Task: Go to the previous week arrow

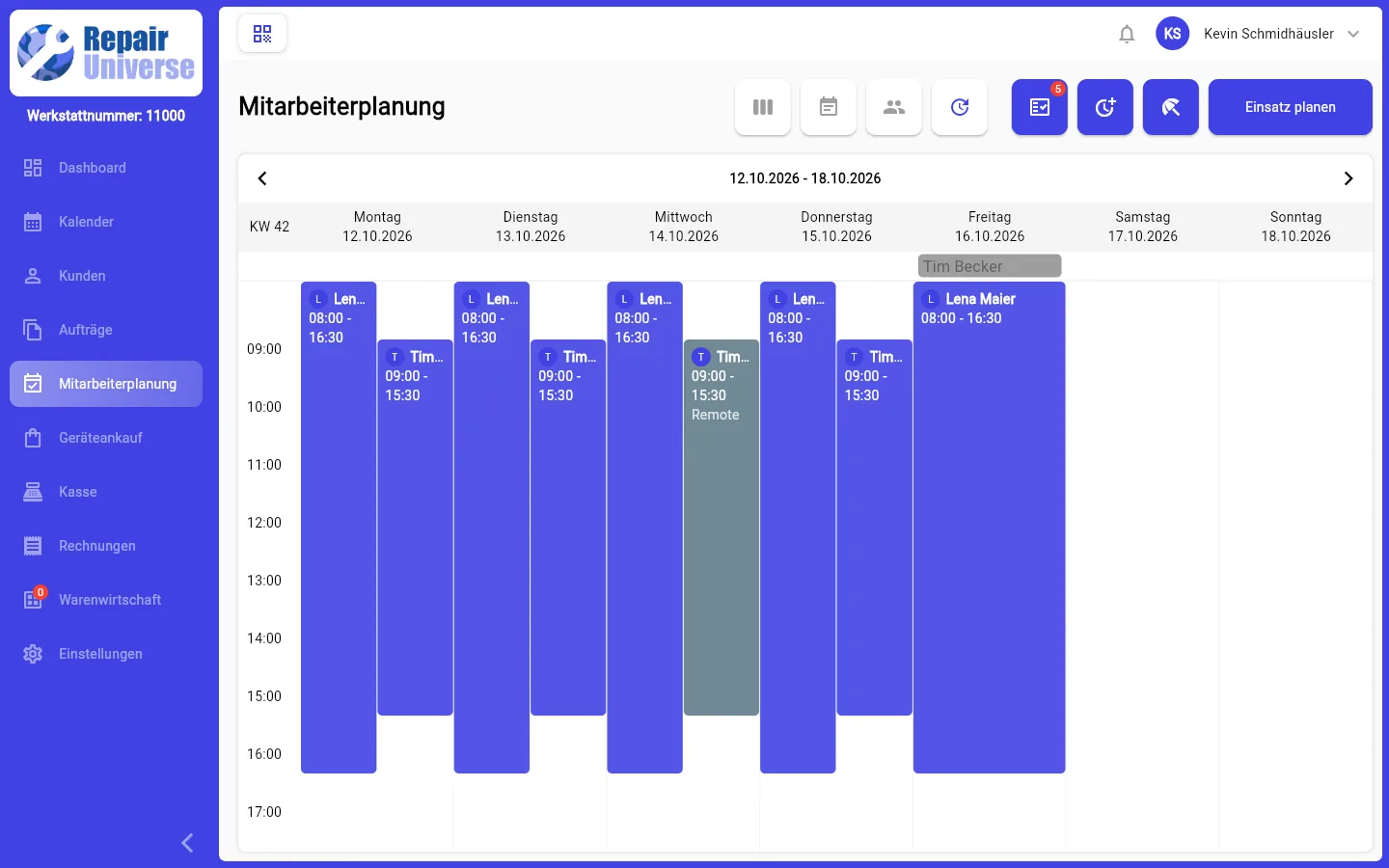Action: coord(262,178)
